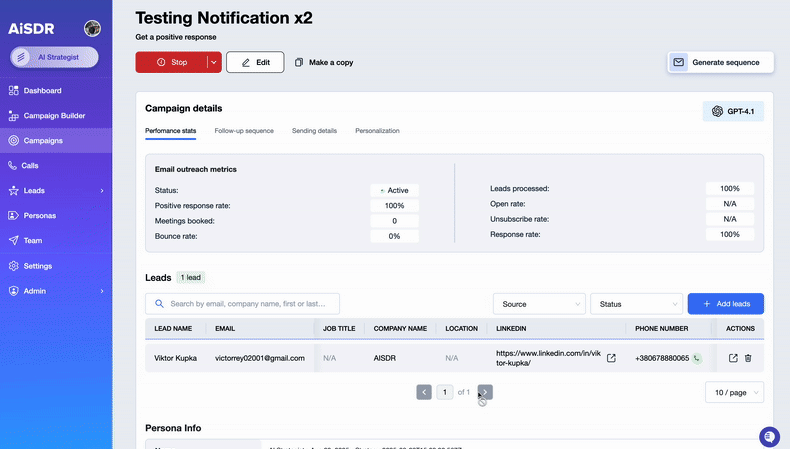
Task: Click the leads search input field
Action: pos(250,304)
